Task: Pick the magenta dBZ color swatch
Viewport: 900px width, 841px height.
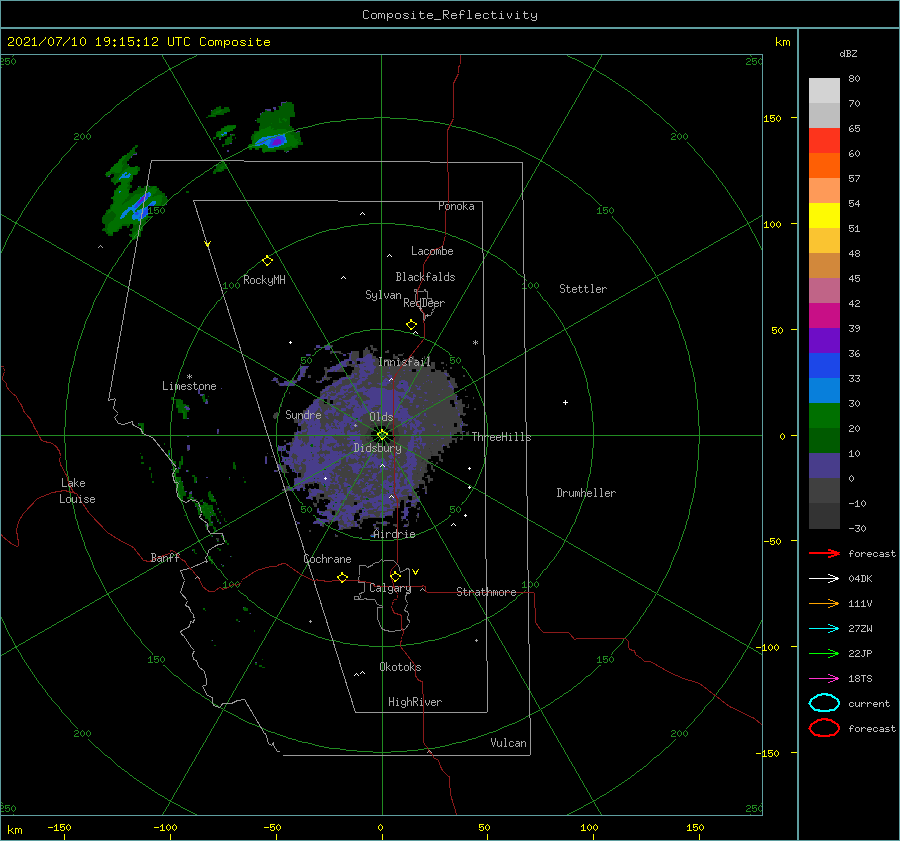Action: 824,316
